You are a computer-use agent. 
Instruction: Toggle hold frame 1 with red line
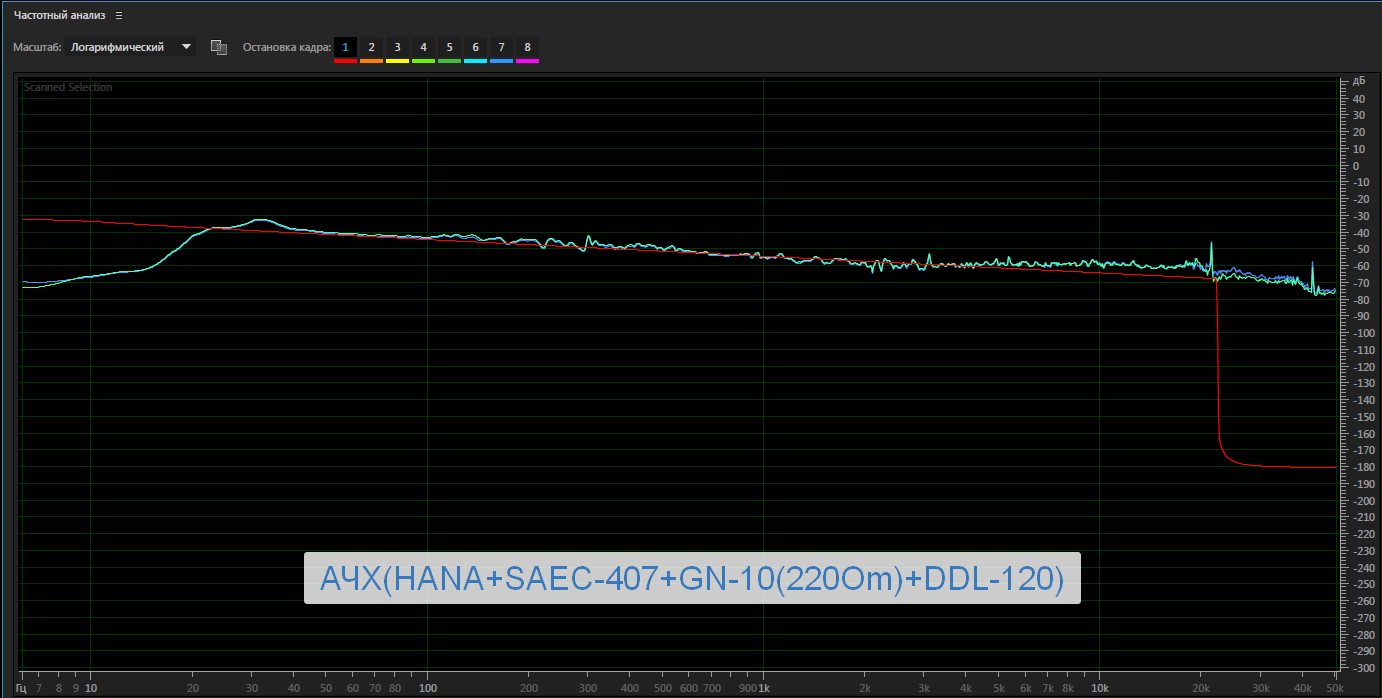[x=345, y=47]
